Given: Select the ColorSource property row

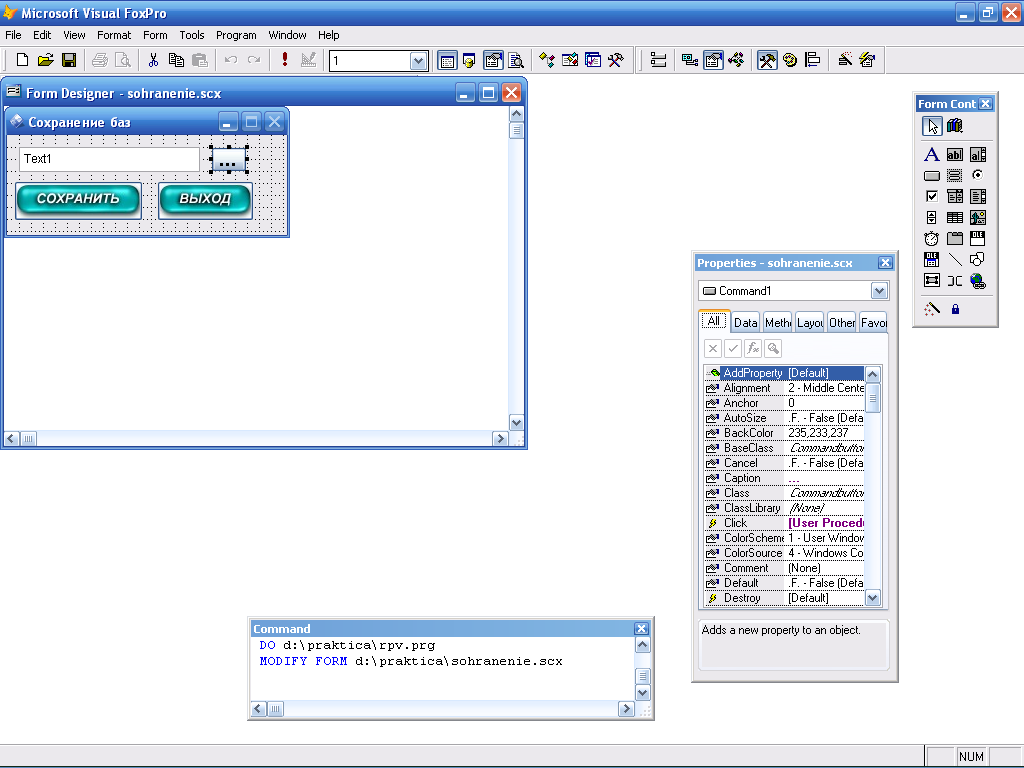Looking at the screenshot, I should point(784,553).
